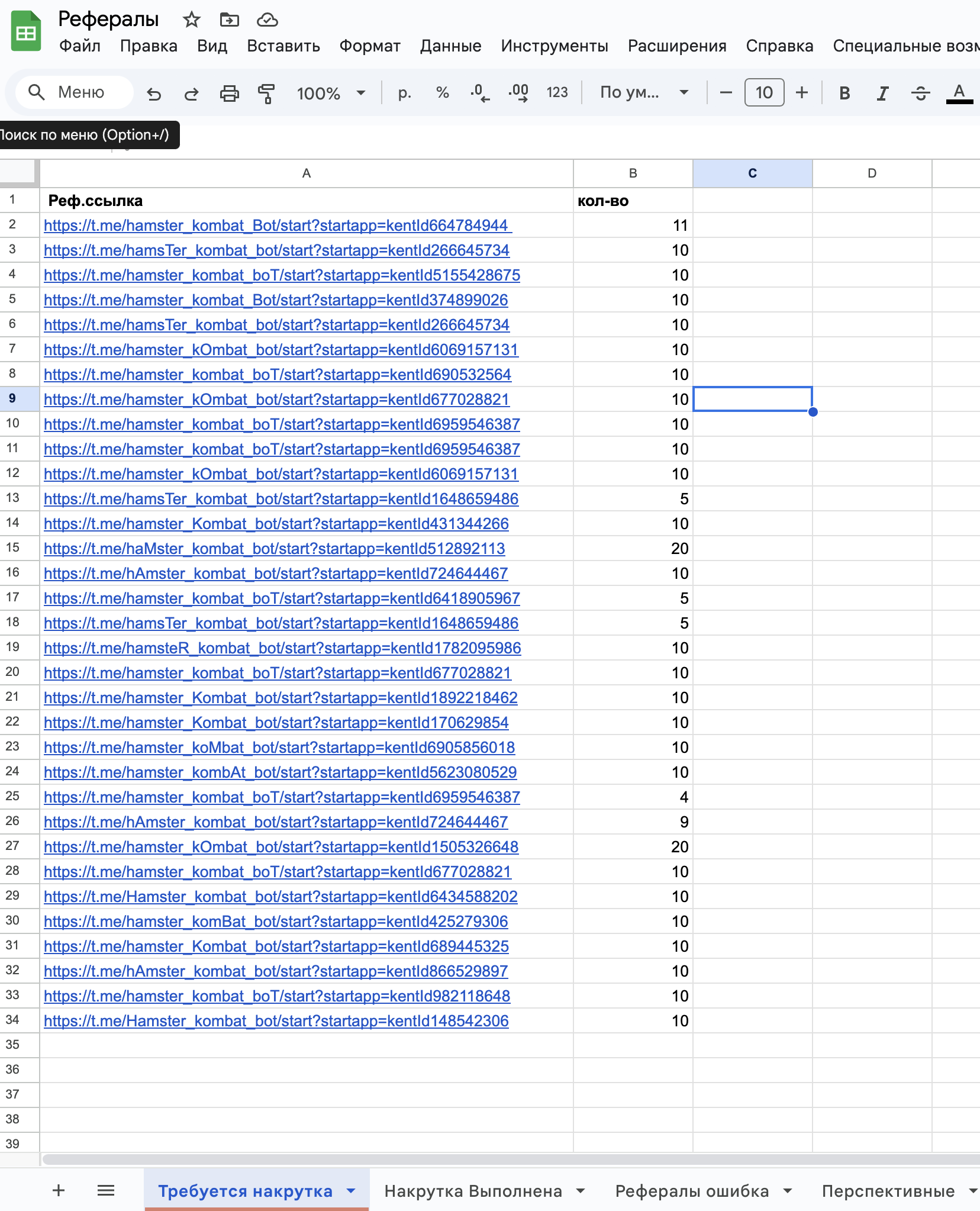Open the link ending kentId6905856018
Viewport: 980px width, 1211px height.
tap(279, 748)
